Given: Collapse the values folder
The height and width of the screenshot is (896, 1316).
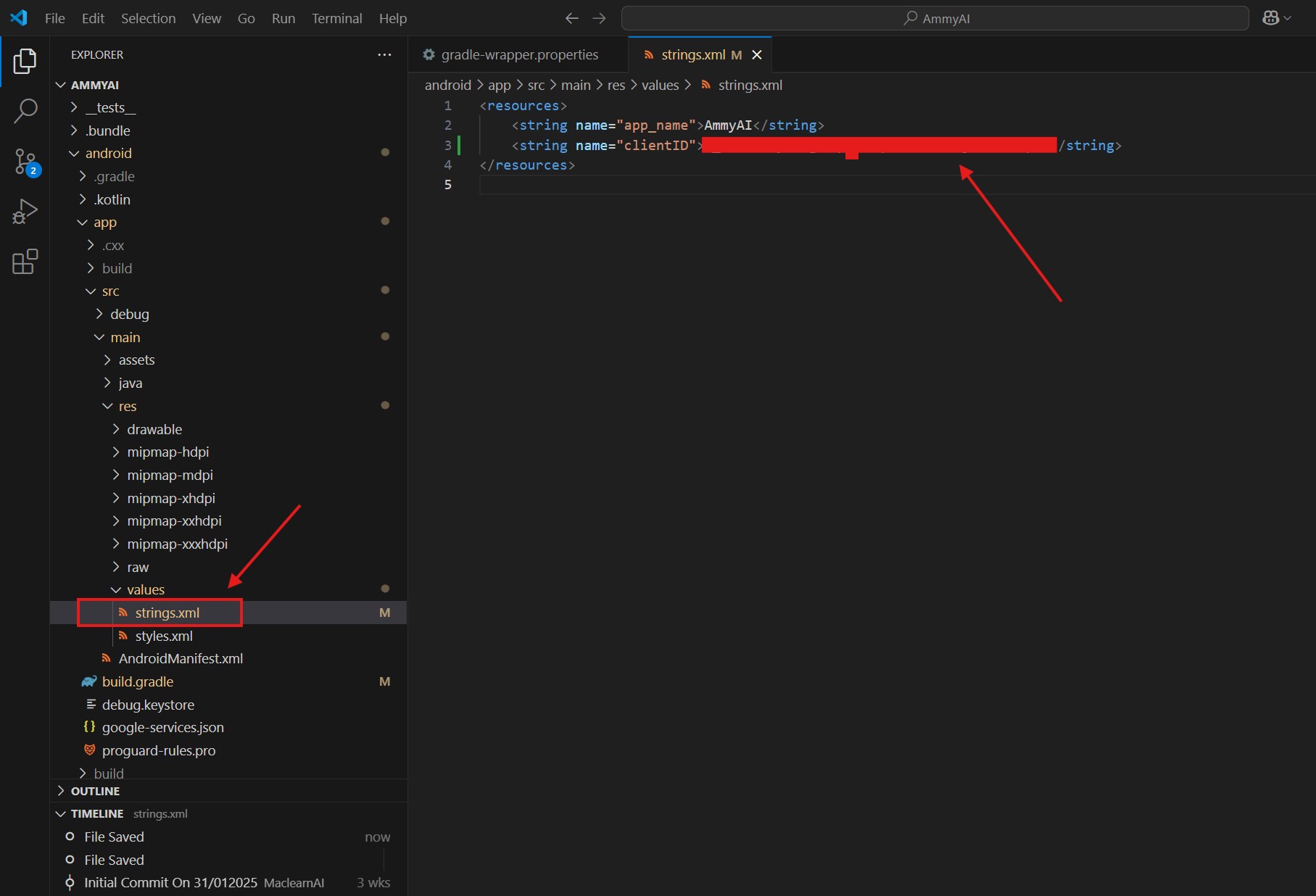Looking at the screenshot, I should click(x=145, y=589).
